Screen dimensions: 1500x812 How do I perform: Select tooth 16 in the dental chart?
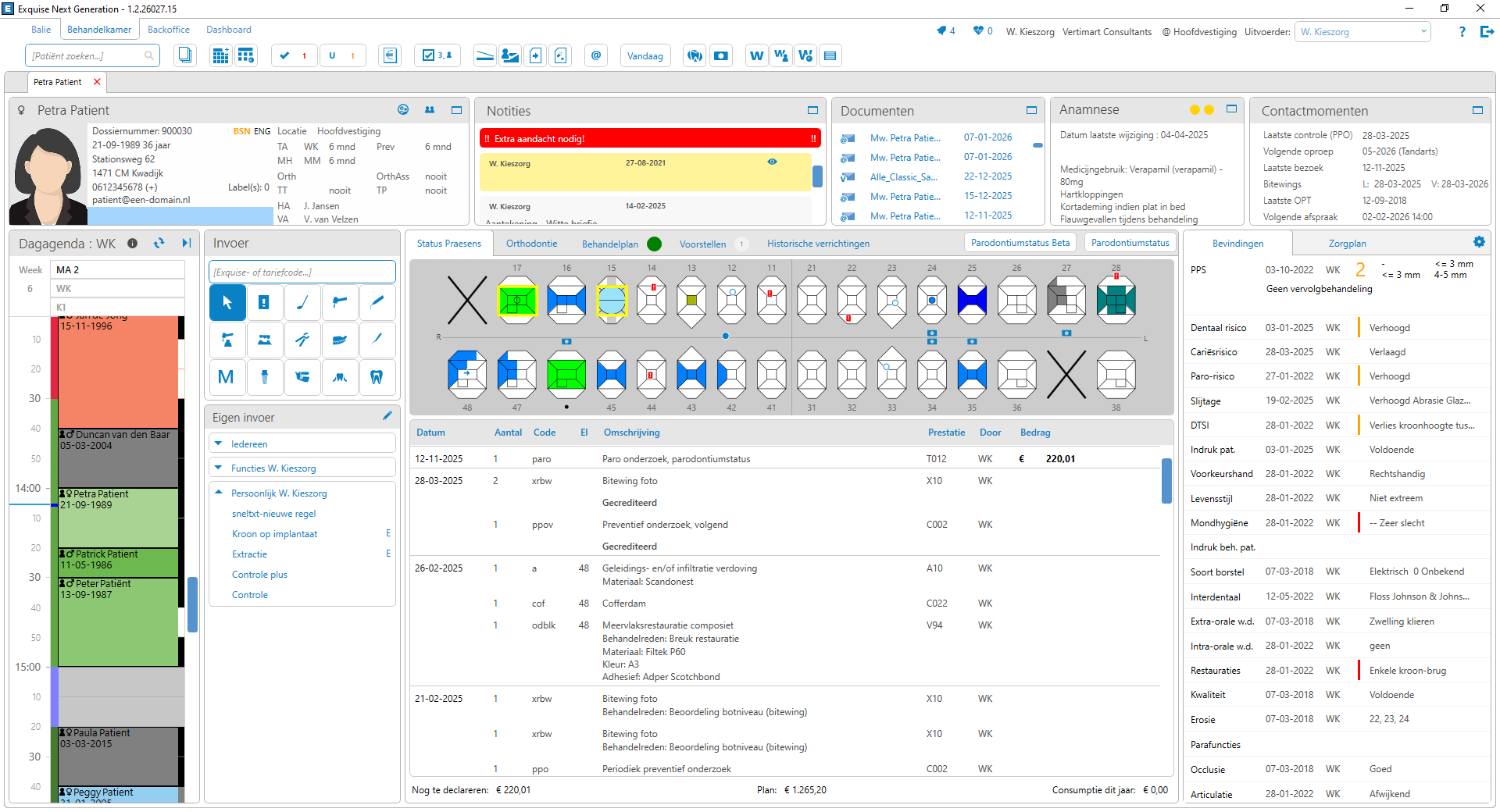coord(566,301)
